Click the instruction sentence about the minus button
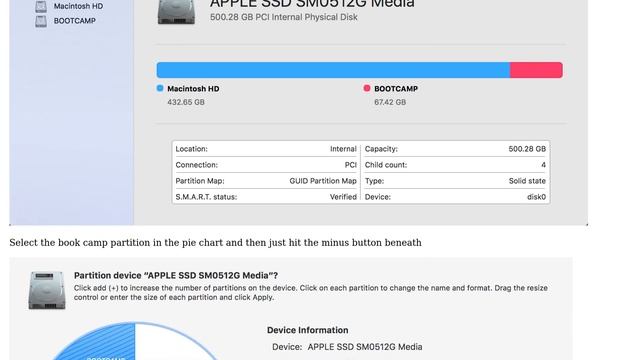640x360 pixels. pos(216,242)
